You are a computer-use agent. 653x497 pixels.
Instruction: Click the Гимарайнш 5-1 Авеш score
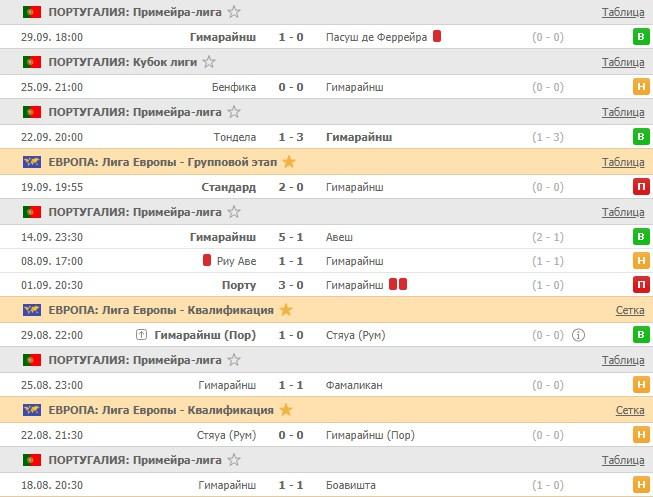pos(290,237)
